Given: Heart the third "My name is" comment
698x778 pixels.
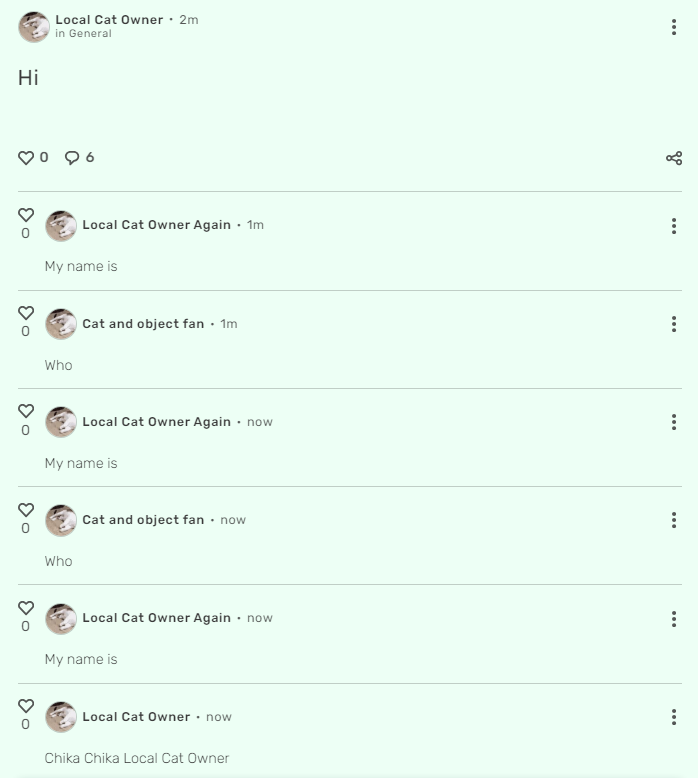Looking at the screenshot, I should (x=26, y=608).
